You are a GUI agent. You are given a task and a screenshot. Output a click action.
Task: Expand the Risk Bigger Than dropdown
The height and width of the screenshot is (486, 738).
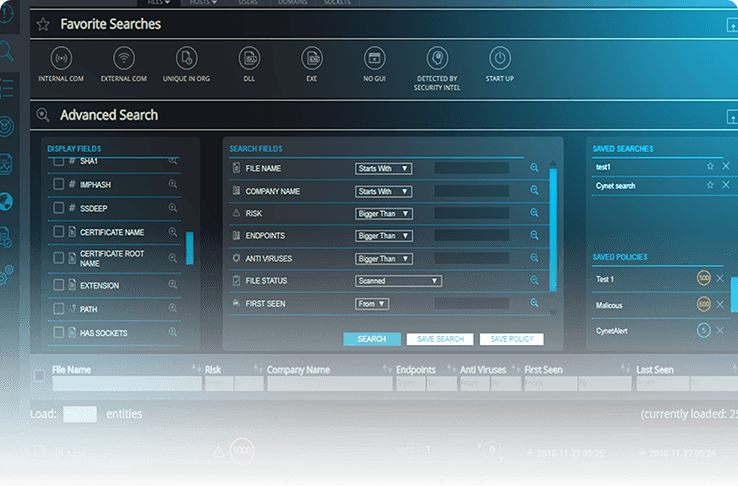tap(384, 213)
